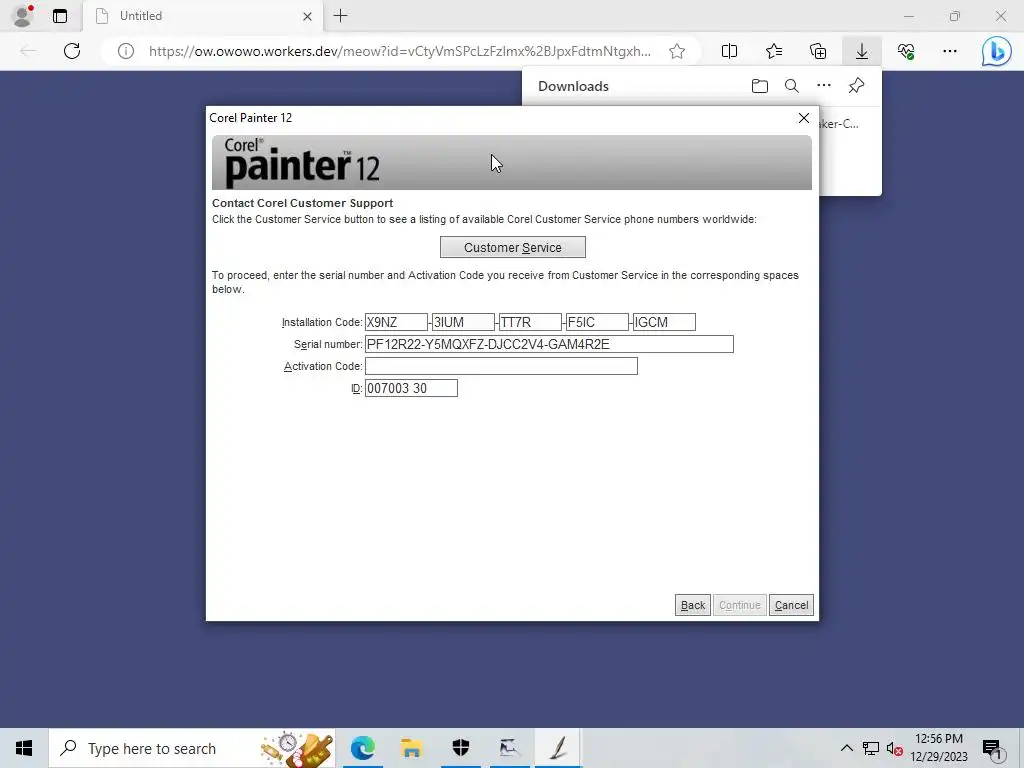
Task: Open network status tray icon
Action: pyautogui.click(x=871, y=748)
